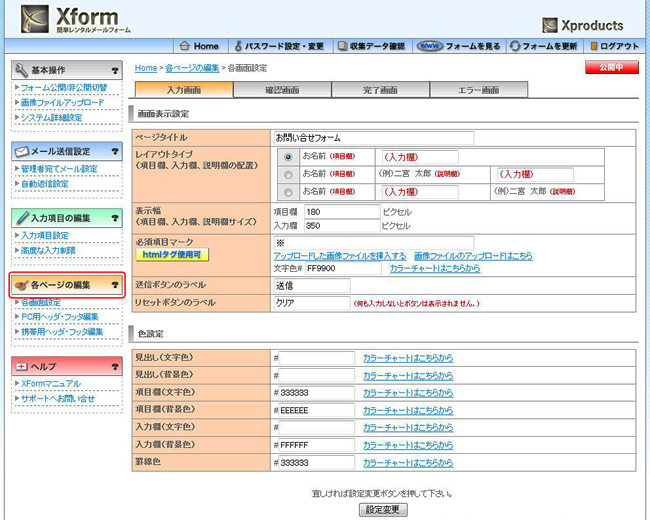Image resolution: width=650 pixels, height=520 pixels.
Task: Click the 設定変更 button
Action: pyautogui.click(x=383, y=510)
